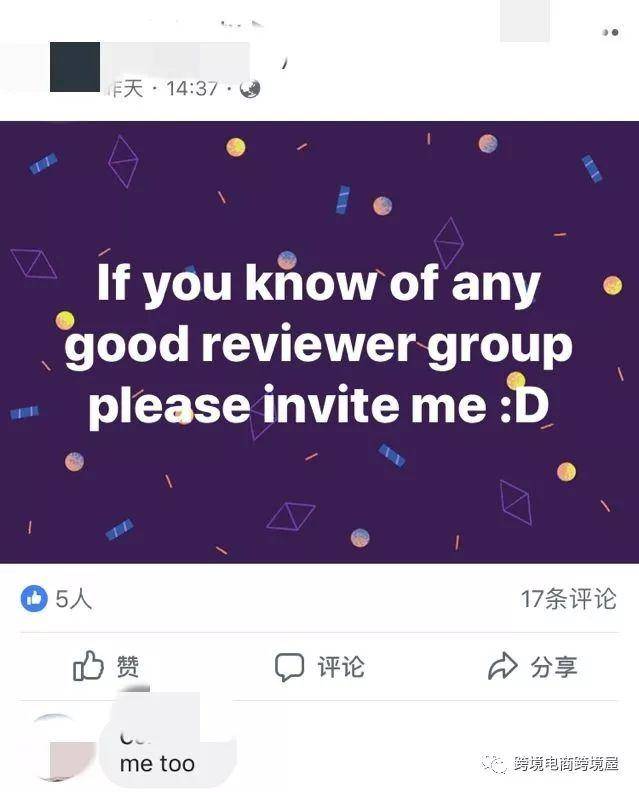Viewport: 639px width, 792px height.
Task: Click the 'please invite me :D' text
Action: coord(319,405)
